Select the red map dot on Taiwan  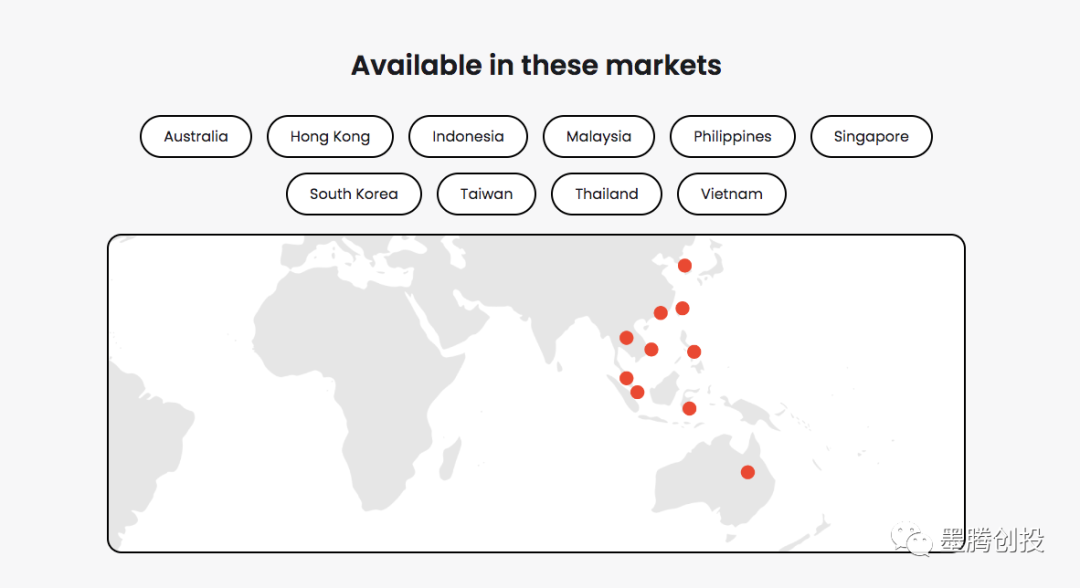(682, 308)
